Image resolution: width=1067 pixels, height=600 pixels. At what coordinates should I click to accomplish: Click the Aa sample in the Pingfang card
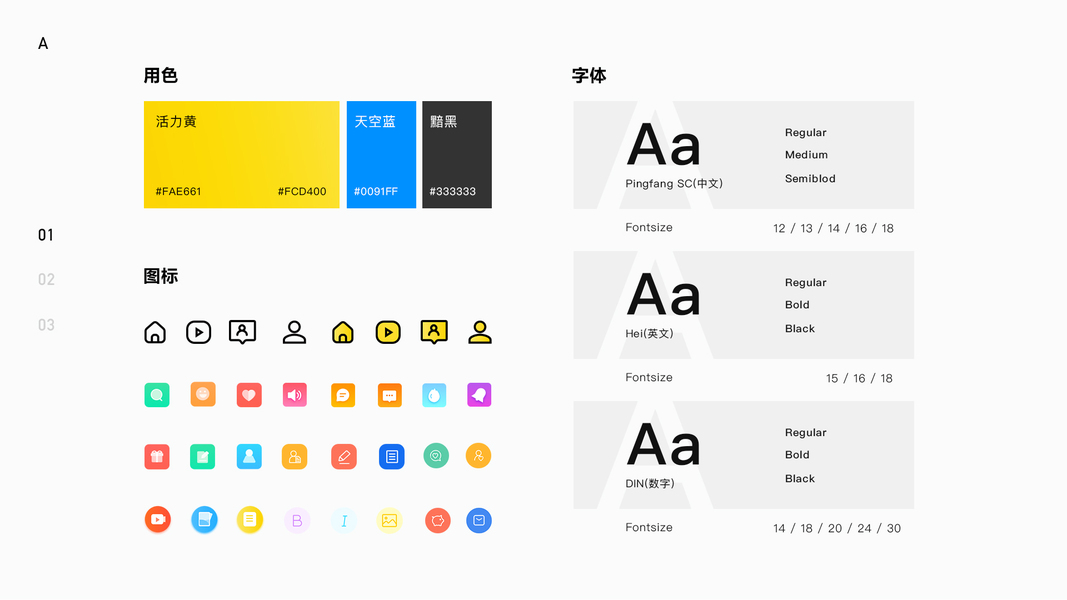pyautogui.click(x=663, y=145)
